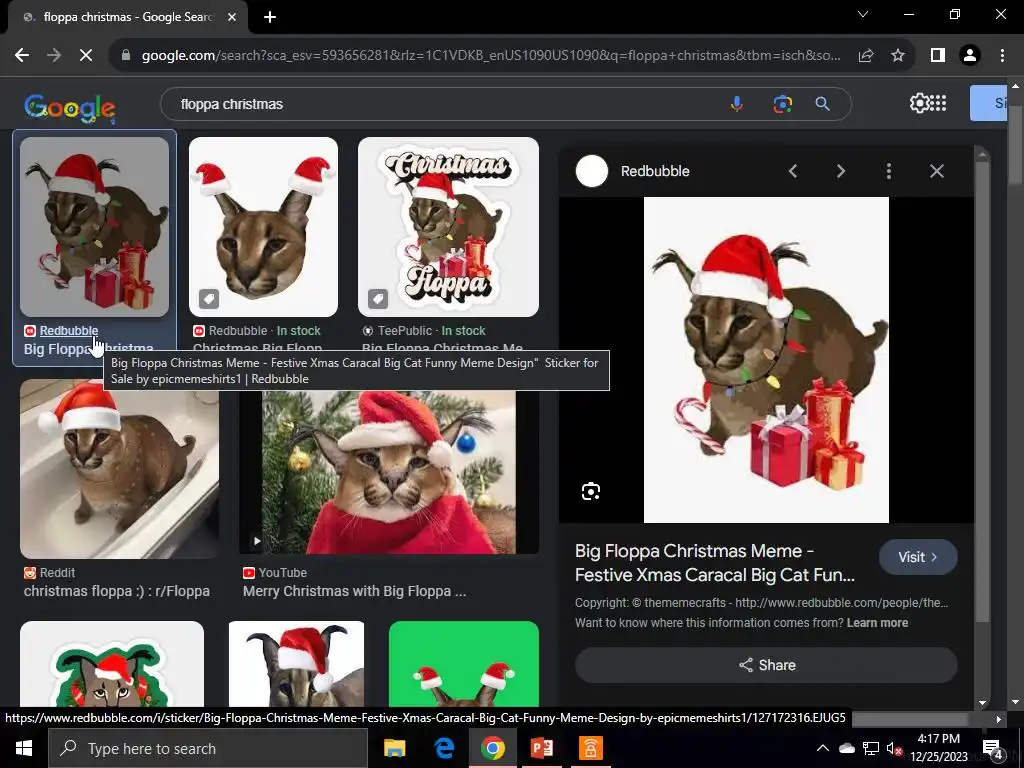Image resolution: width=1024 pixels, height=768 pixels.
Task: Open the Learn more link
Action: pos(877,623)
